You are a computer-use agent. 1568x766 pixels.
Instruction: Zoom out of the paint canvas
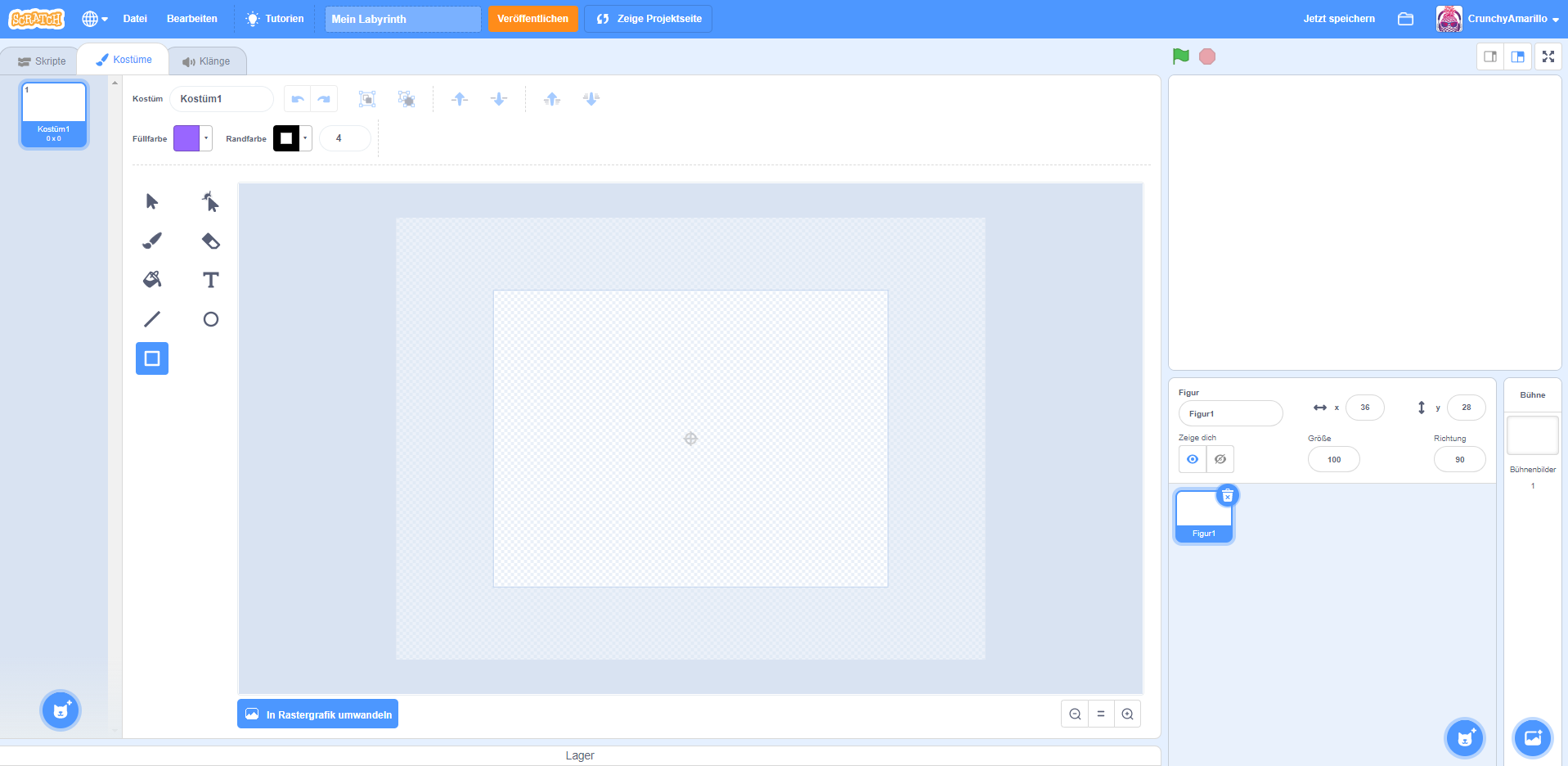tap(1075, 714)
